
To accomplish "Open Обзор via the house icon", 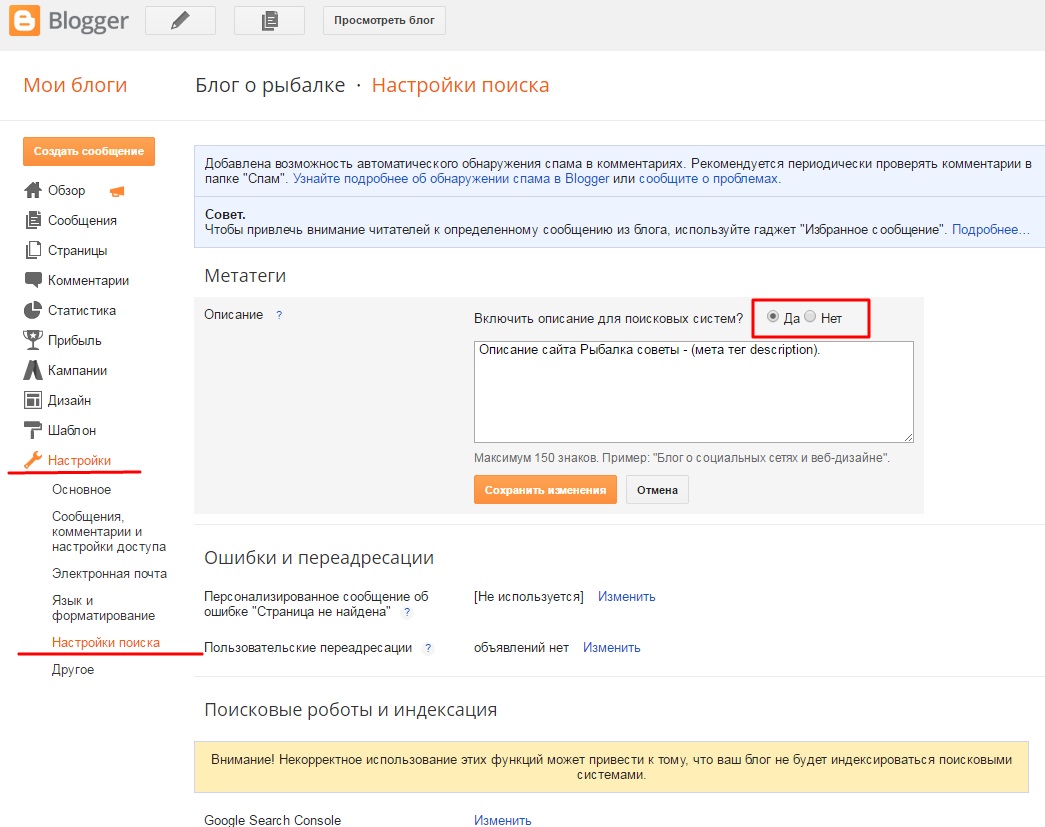I will coord(32,191).
